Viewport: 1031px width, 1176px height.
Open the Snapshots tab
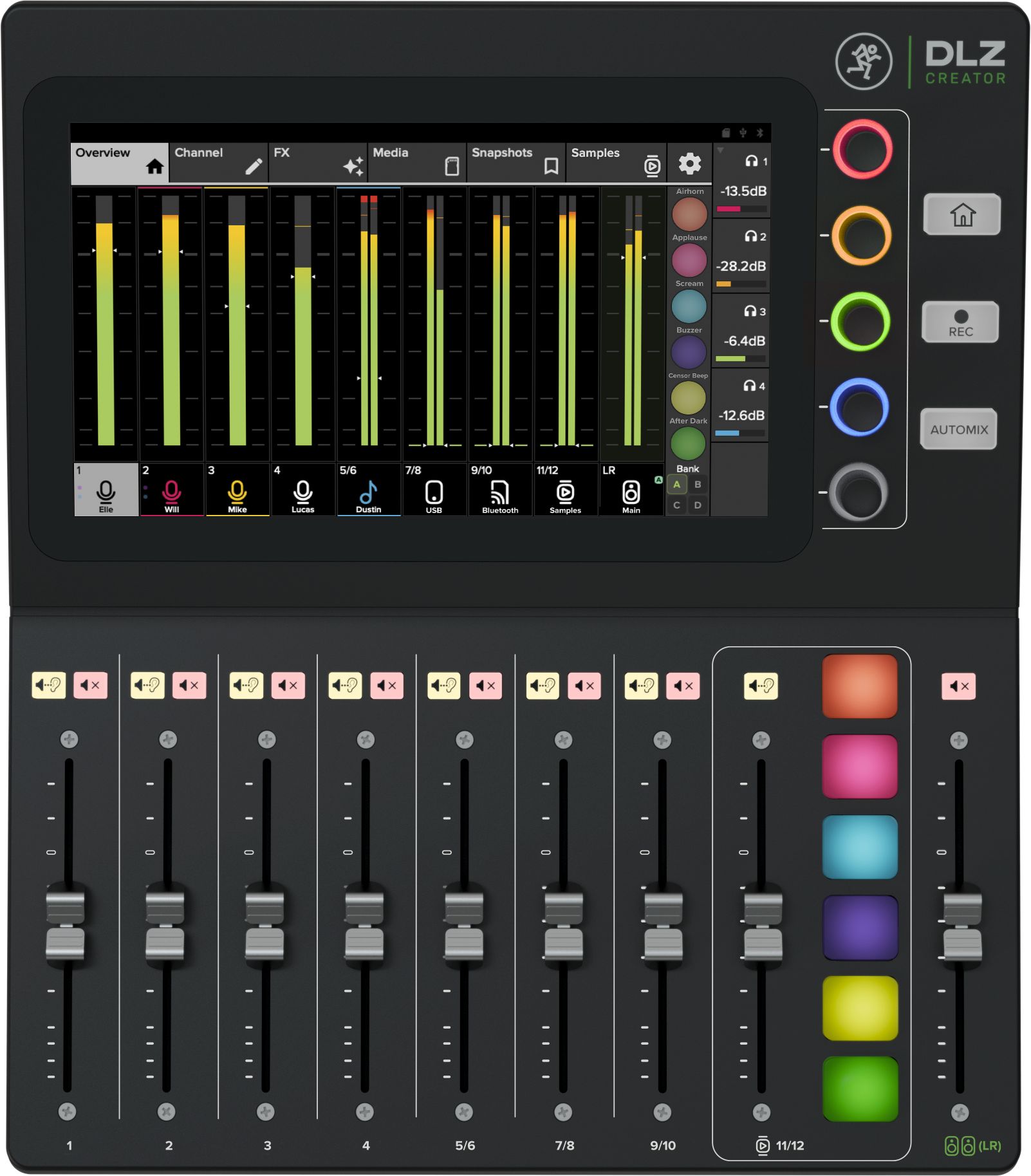tap(515, 162)
